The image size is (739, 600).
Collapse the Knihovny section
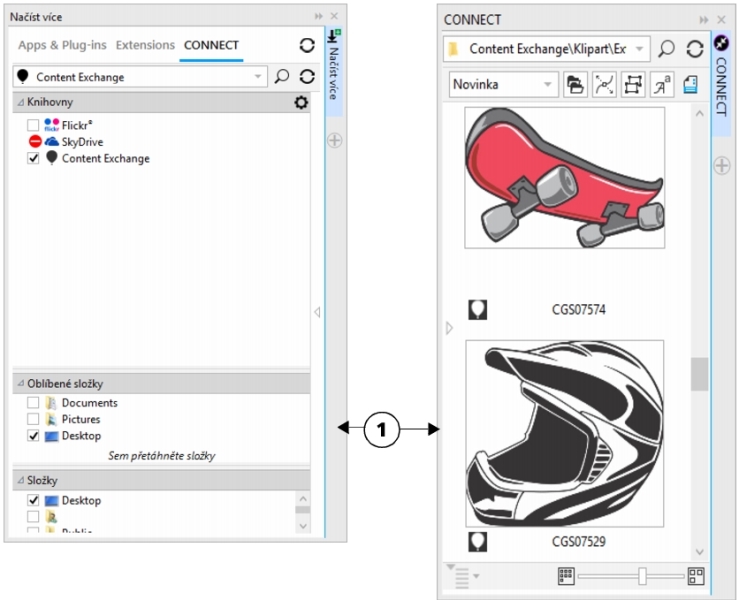(20, 103)
